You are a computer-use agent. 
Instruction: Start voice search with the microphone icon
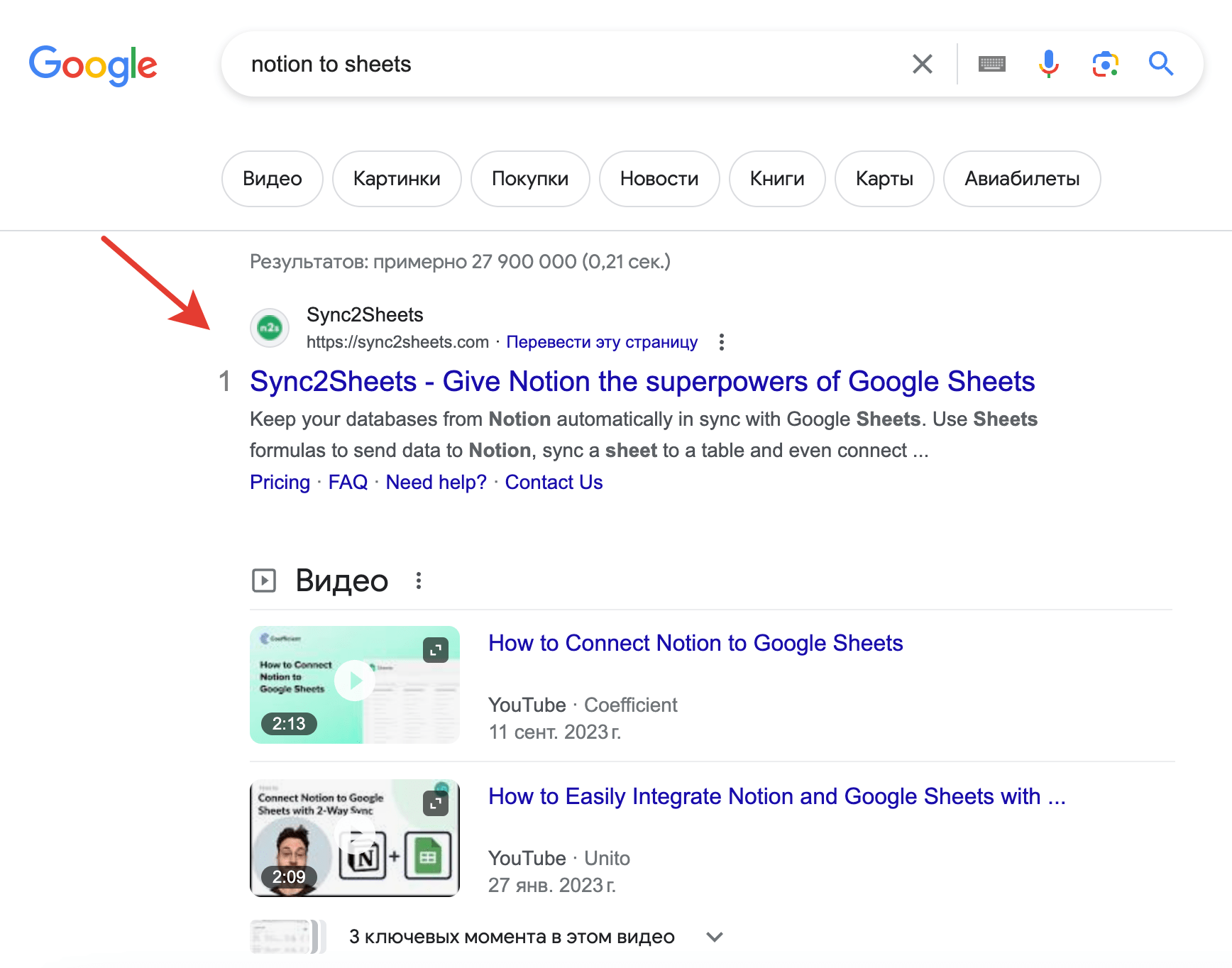[x=1048, y=64]
